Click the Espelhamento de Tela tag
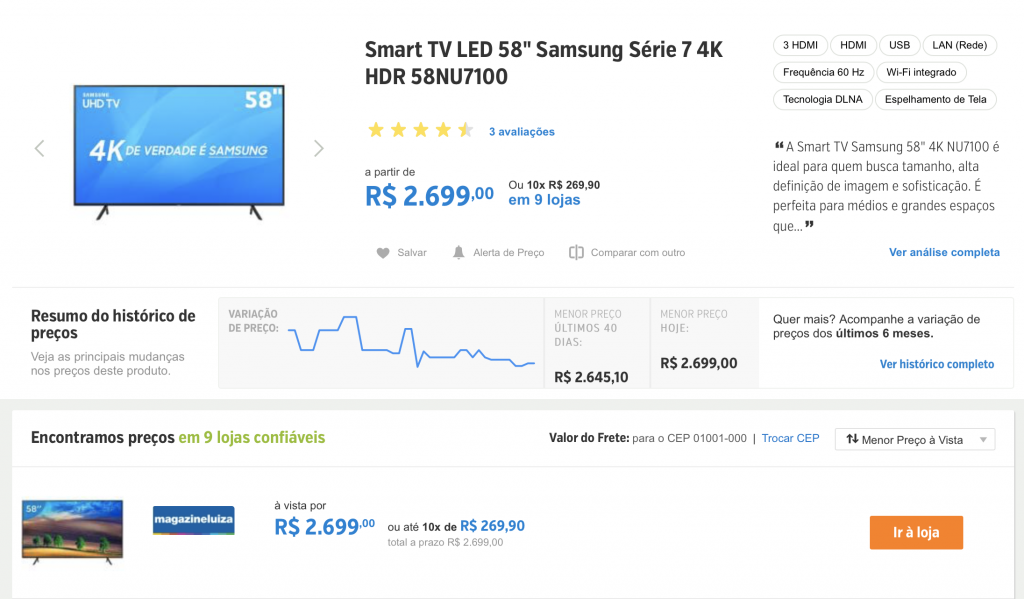1024x599 pixels. point(935,99)
